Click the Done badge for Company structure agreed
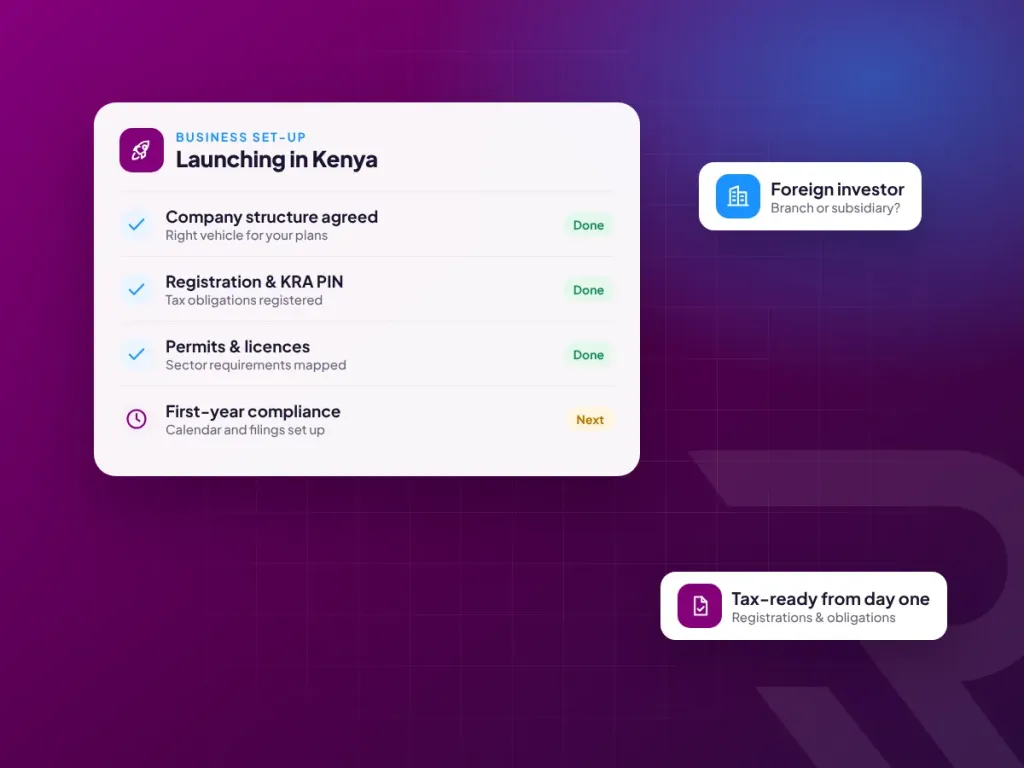 tap(588, 225)
